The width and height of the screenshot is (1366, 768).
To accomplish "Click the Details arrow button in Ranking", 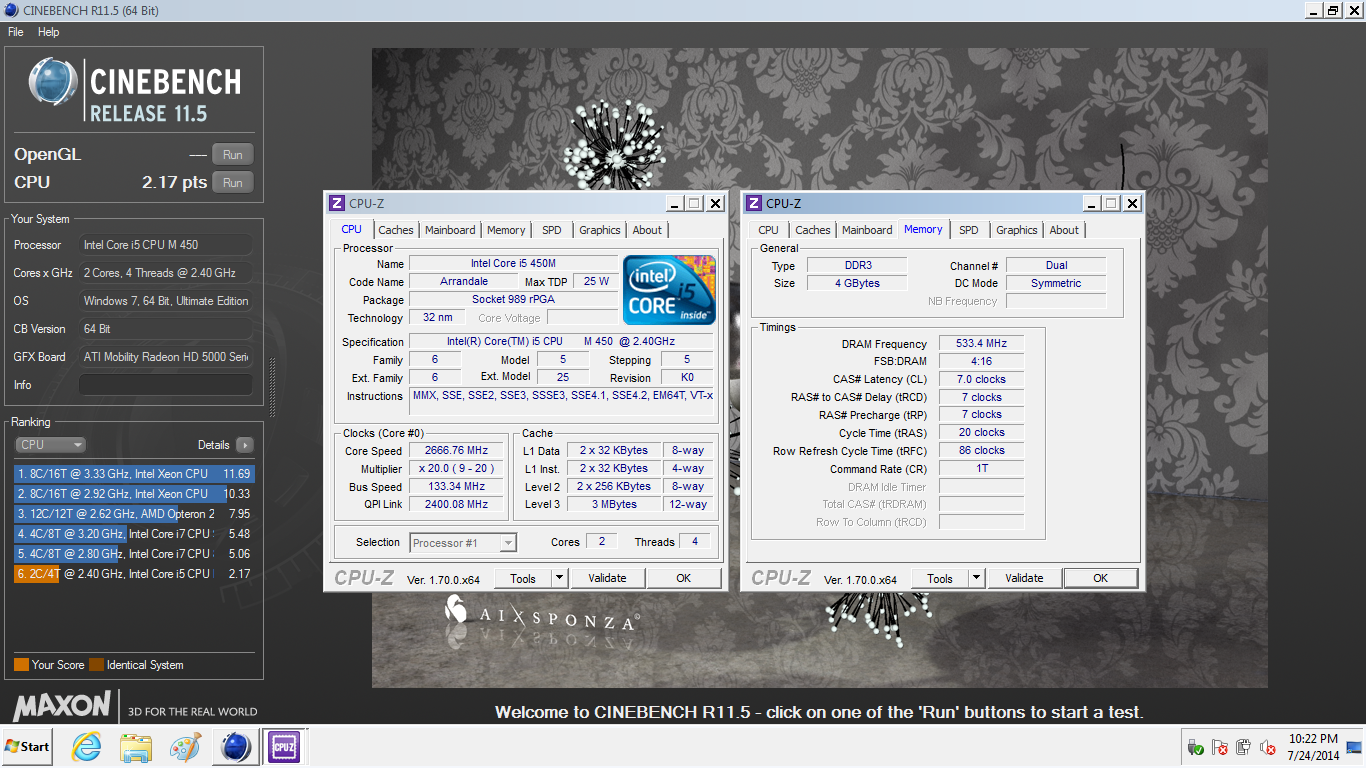I will (x=244, y=445).
